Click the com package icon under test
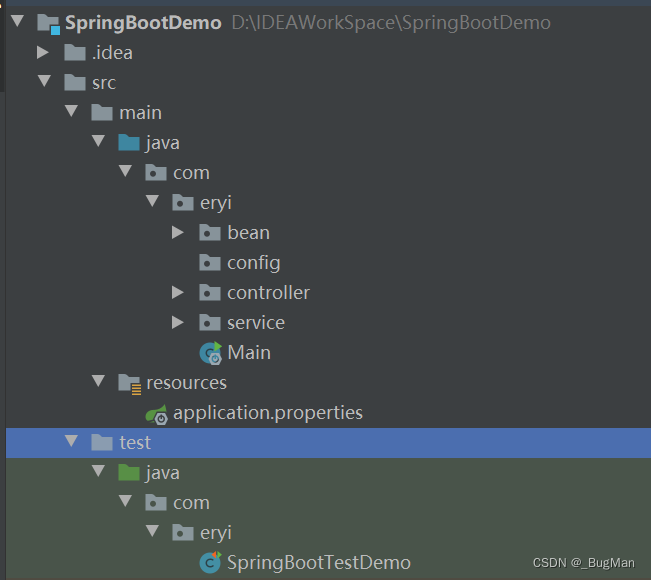The image size is (651, 580). coord(156,503)
